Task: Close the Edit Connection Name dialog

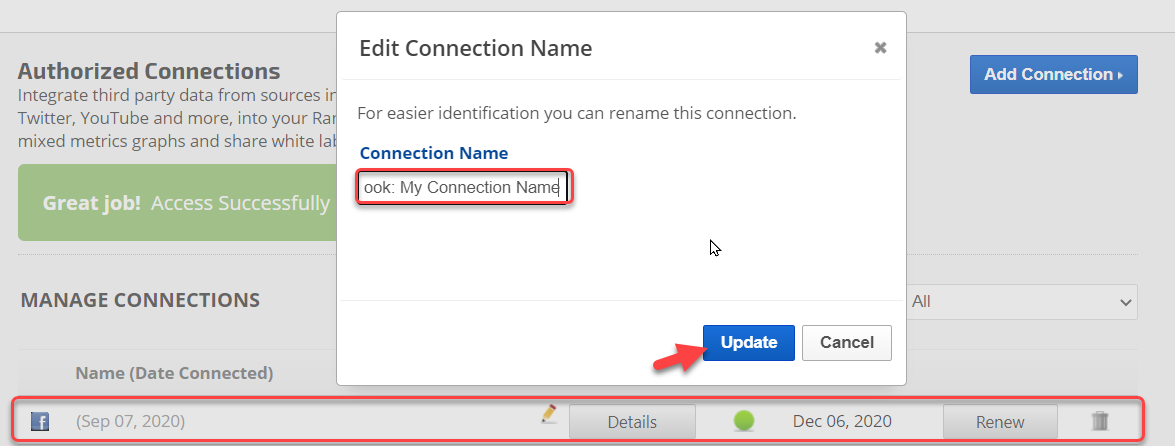Action: point(880,48)
